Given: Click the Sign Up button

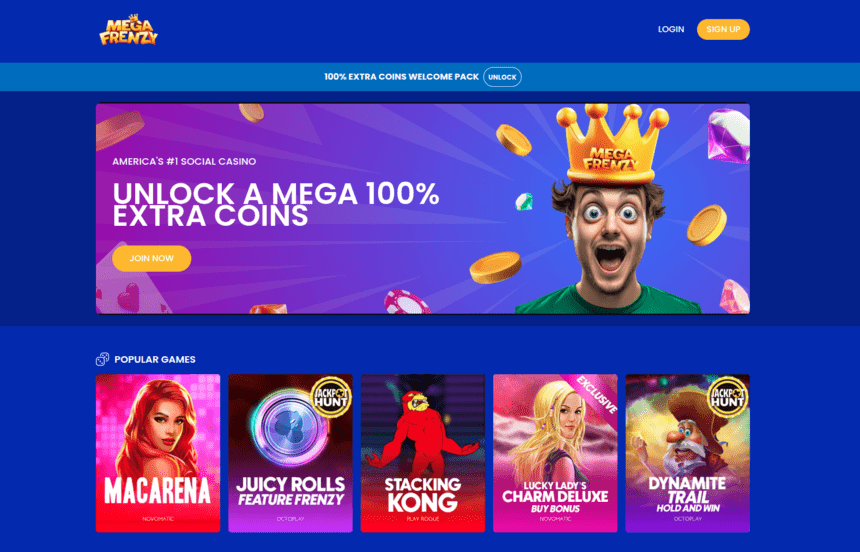Looking at the screenshot, I should point(723,29).
